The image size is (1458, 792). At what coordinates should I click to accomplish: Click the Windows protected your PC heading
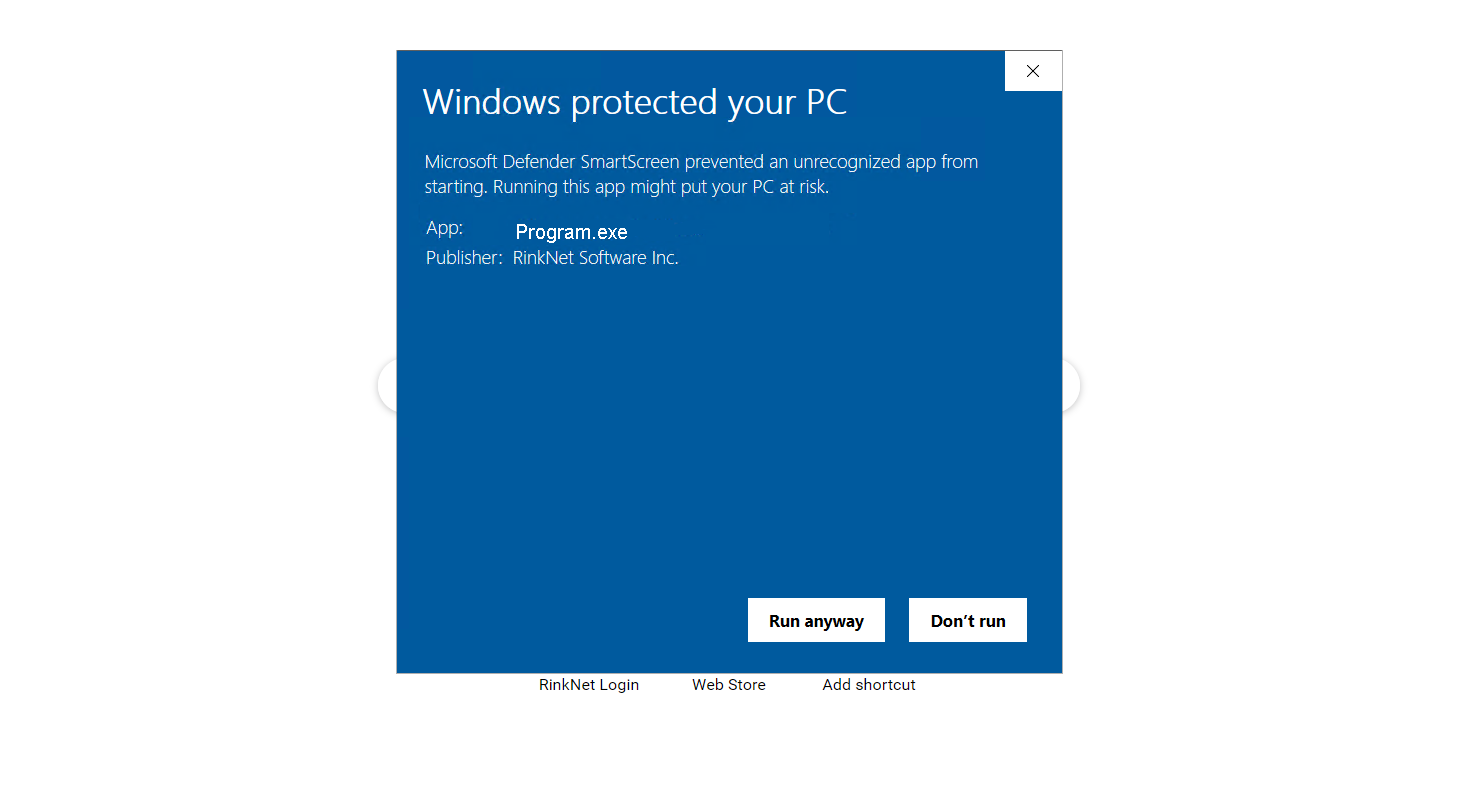[635, 102]
